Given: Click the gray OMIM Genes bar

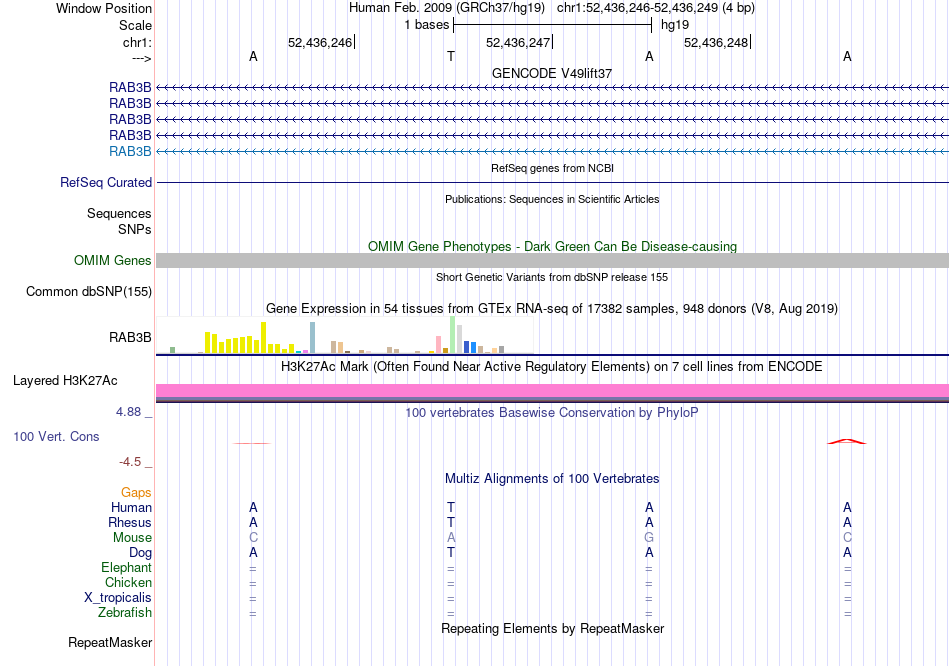Looking at the screenshot, I should 552,261.
